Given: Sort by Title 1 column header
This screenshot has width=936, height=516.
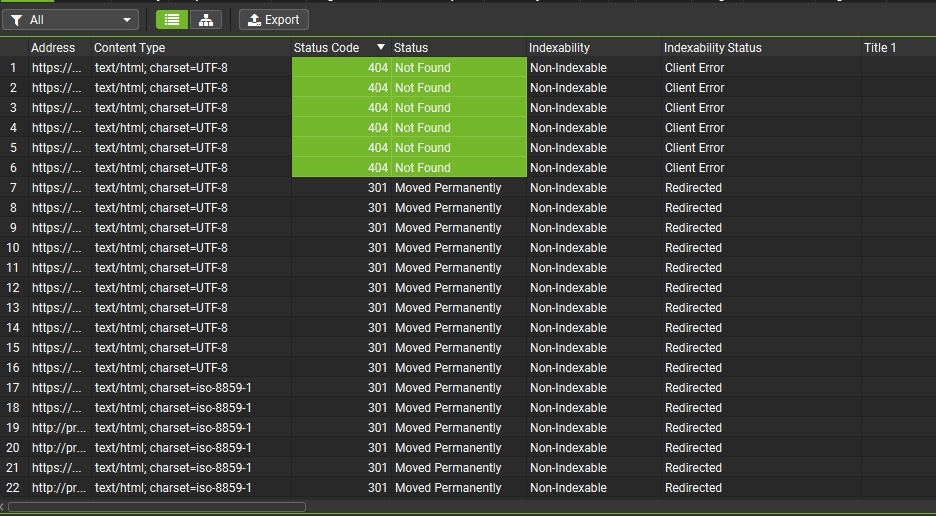Looking at the screenshot, I should pyautogui.click(x=880, y=48).
